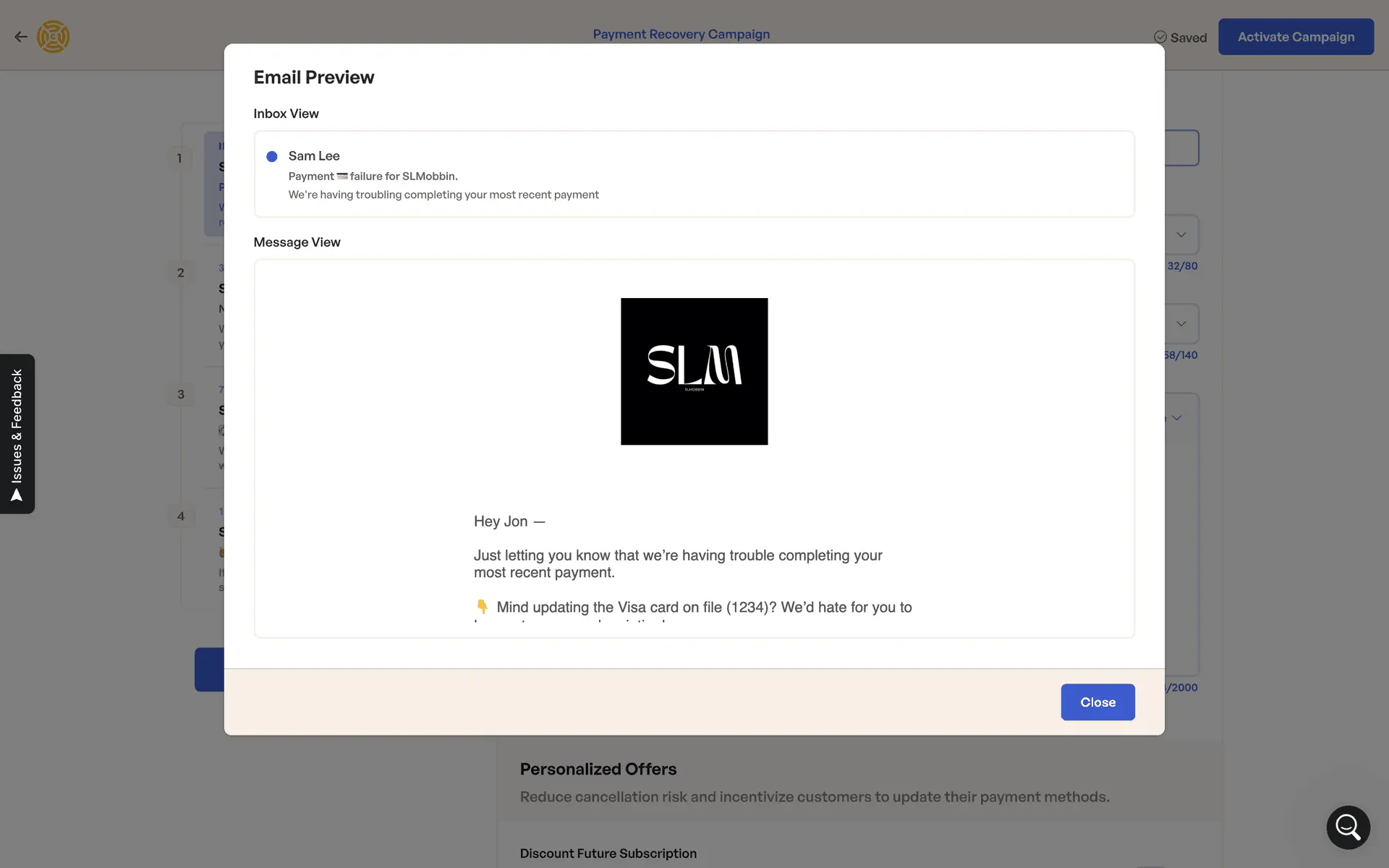
Task: Click the round gold logo icon
Action: [x=54, y=37]
